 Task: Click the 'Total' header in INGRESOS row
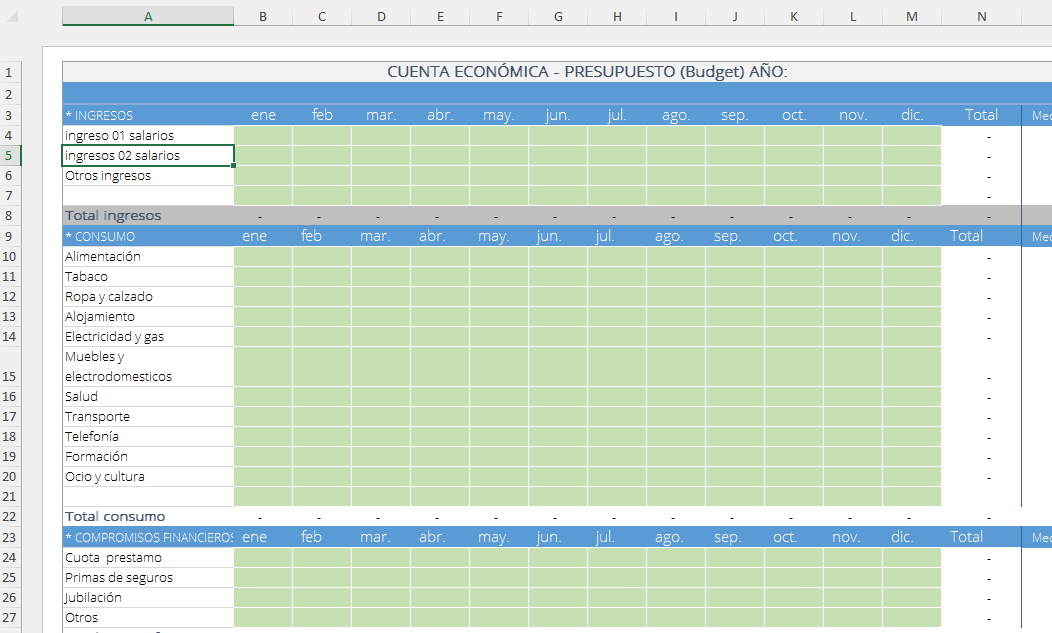point(981,115)
